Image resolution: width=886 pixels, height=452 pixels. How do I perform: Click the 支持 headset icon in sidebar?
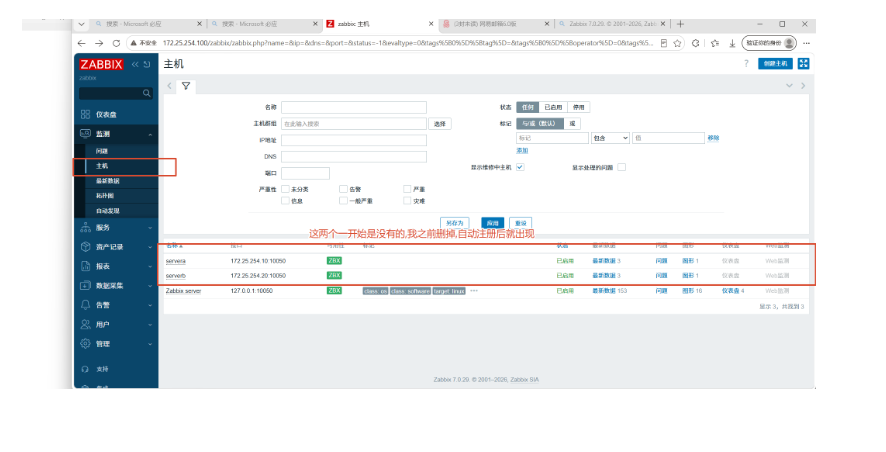coord(85,369)
